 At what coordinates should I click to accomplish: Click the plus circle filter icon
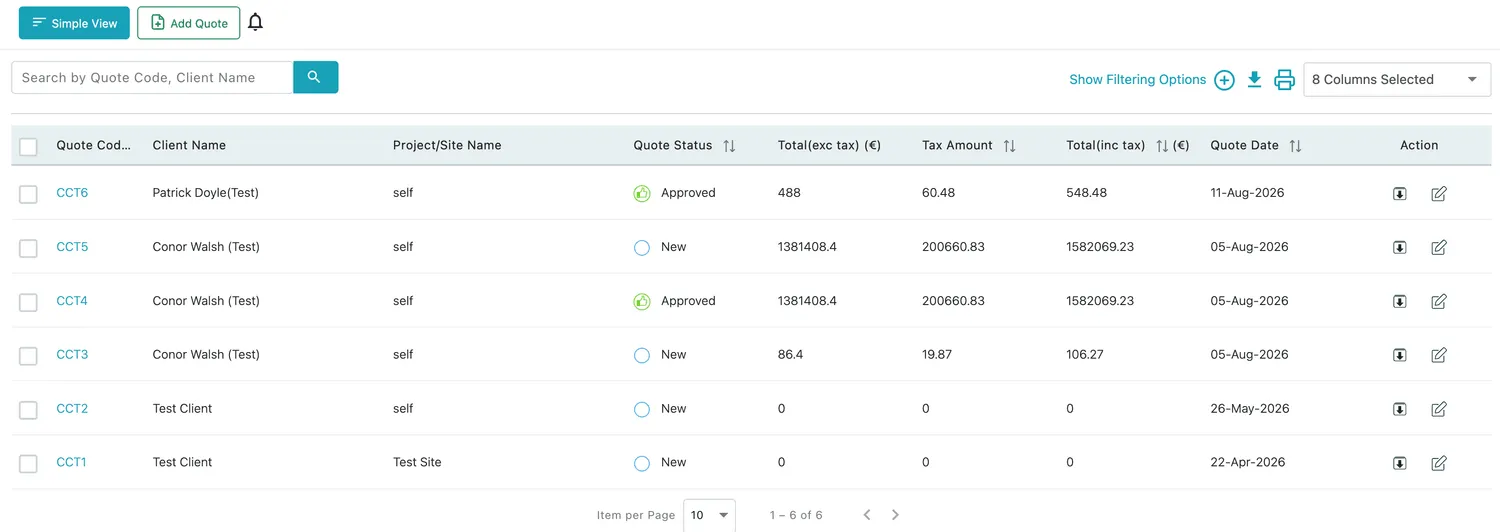pyautogui.click(x=1224, y=80)
